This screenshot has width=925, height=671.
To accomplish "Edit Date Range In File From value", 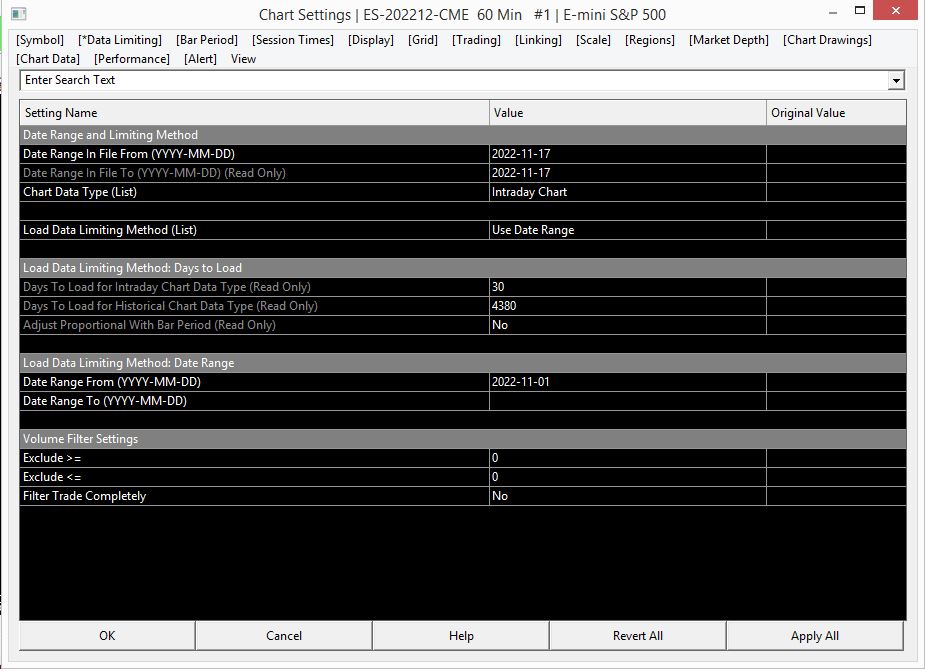I will 628,154.
